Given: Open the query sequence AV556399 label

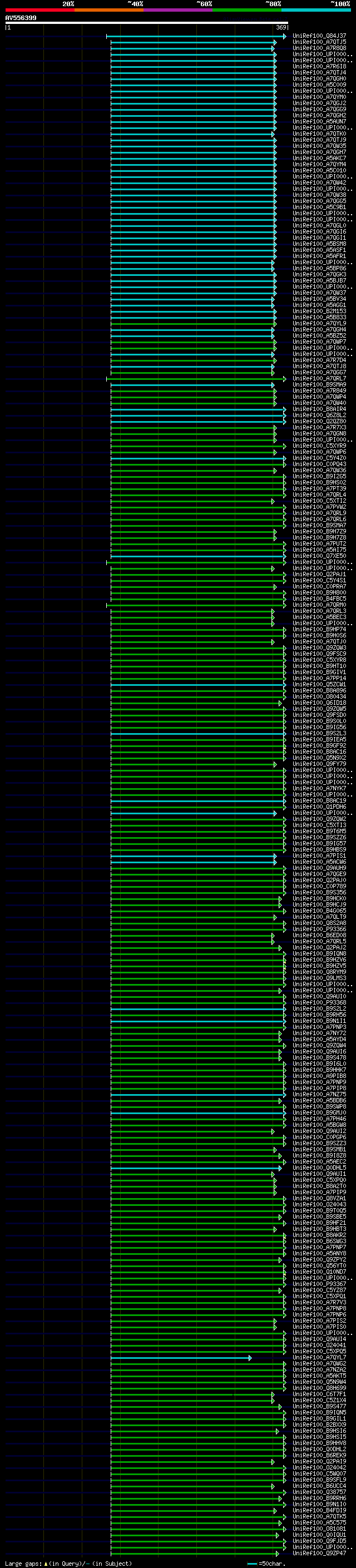Looking at the screenshot, I should coord(21,18).
